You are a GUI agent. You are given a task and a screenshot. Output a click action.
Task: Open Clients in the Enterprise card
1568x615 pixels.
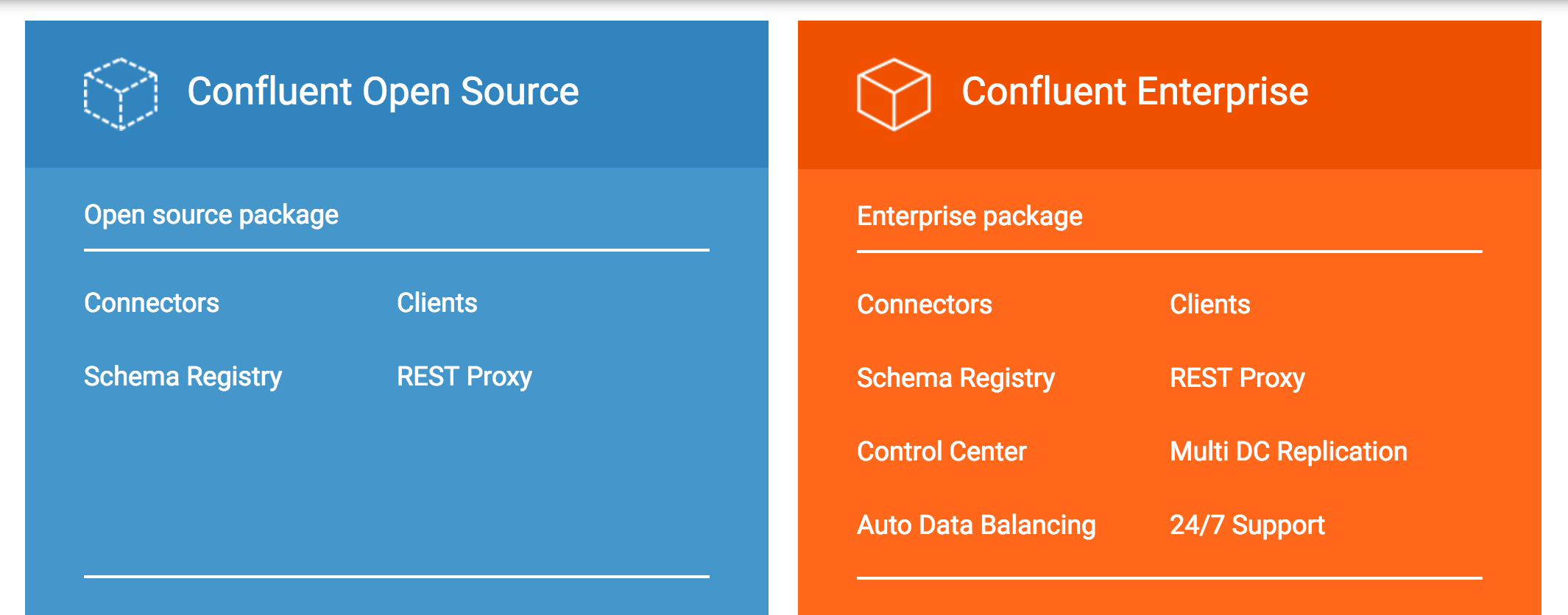coord(1210,305)
